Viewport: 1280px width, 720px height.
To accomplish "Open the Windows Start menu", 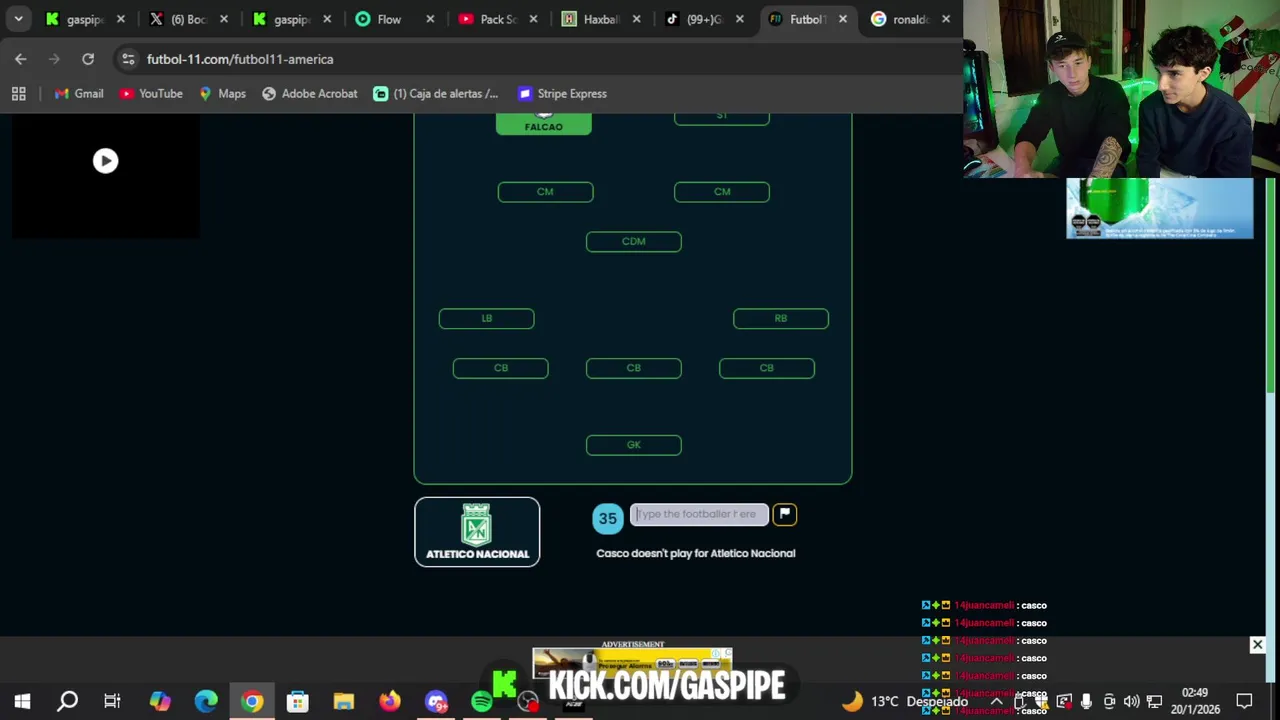I will click(22, 701).
